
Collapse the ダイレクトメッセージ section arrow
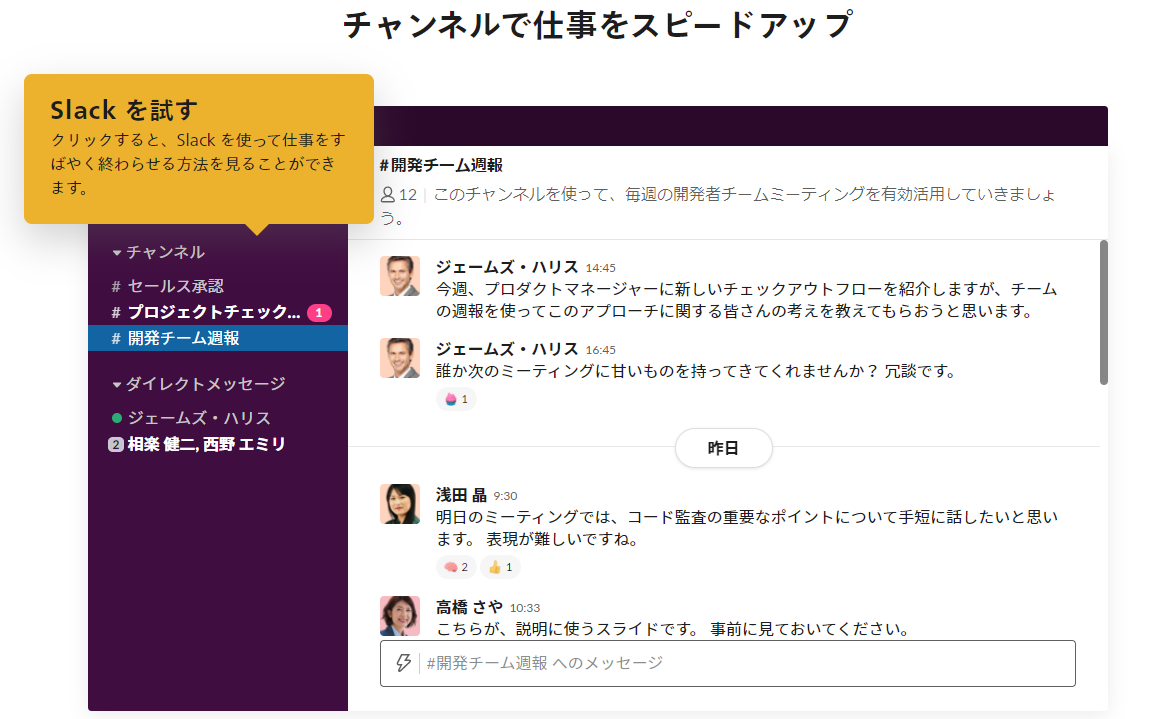(116, 384)
